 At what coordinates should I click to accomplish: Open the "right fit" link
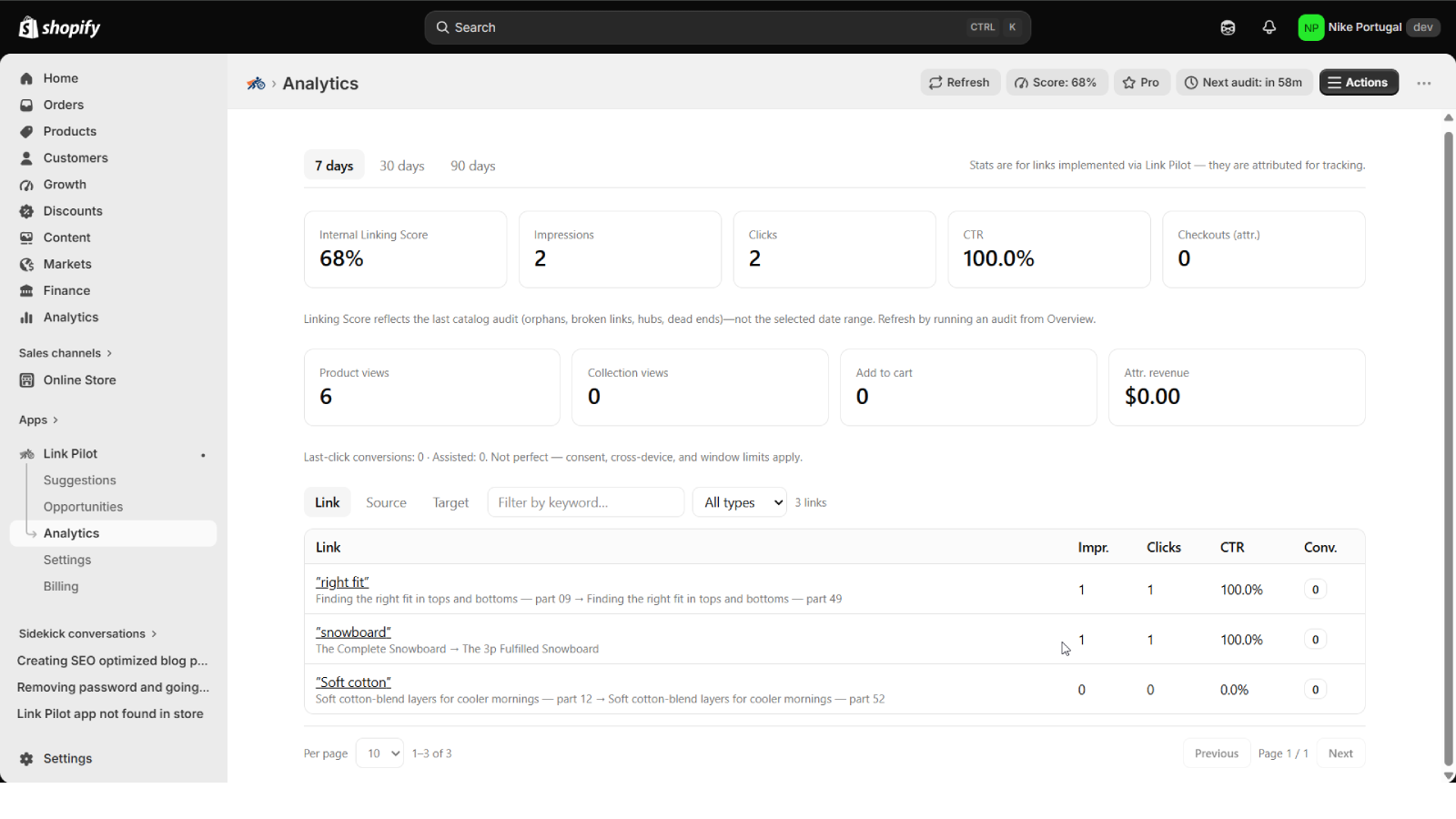342,582
